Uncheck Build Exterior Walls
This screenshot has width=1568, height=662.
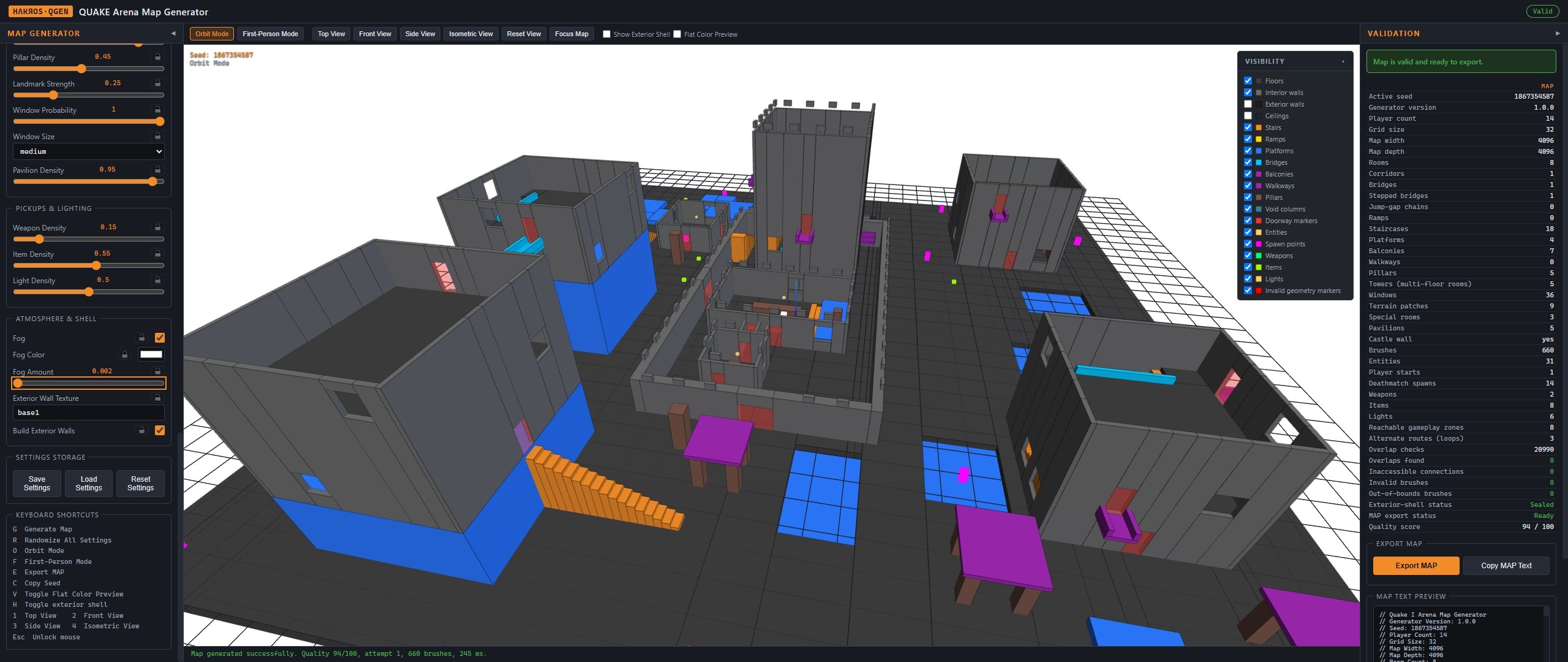160,430
